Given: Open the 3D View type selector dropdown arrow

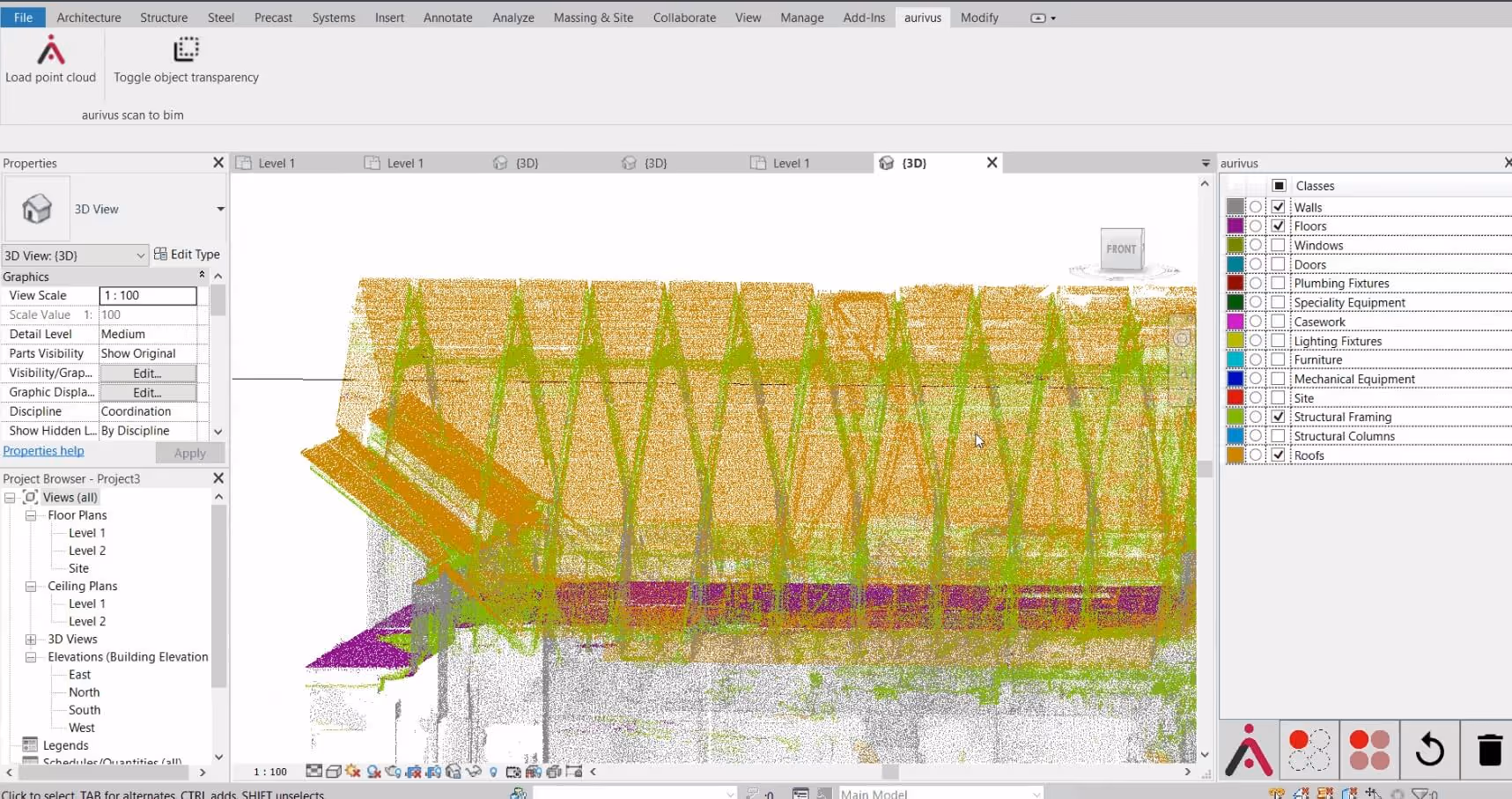Looking at the screenshot, I should click(220, 209).
